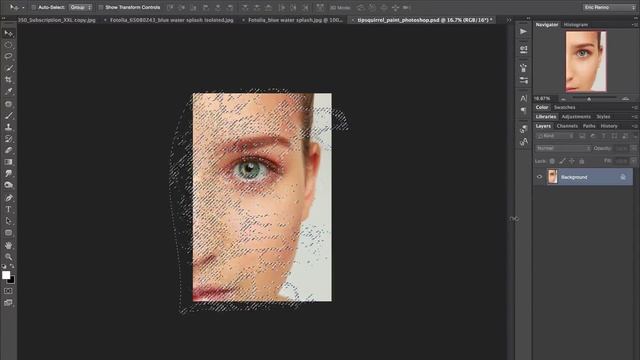This screenshot has height=360, width=640.
Task: Toggle the Auto-Select checkbox
Action: click(x=34, y=7)
